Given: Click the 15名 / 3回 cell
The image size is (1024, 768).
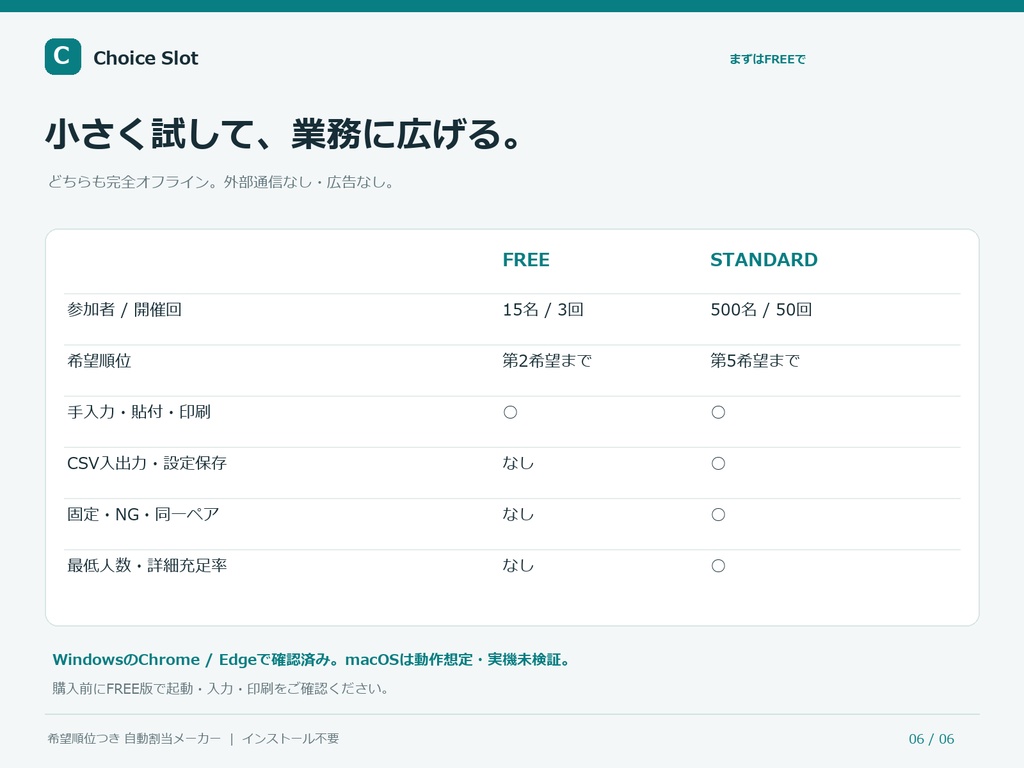Looking at the screenshot, I should [543, 310].
